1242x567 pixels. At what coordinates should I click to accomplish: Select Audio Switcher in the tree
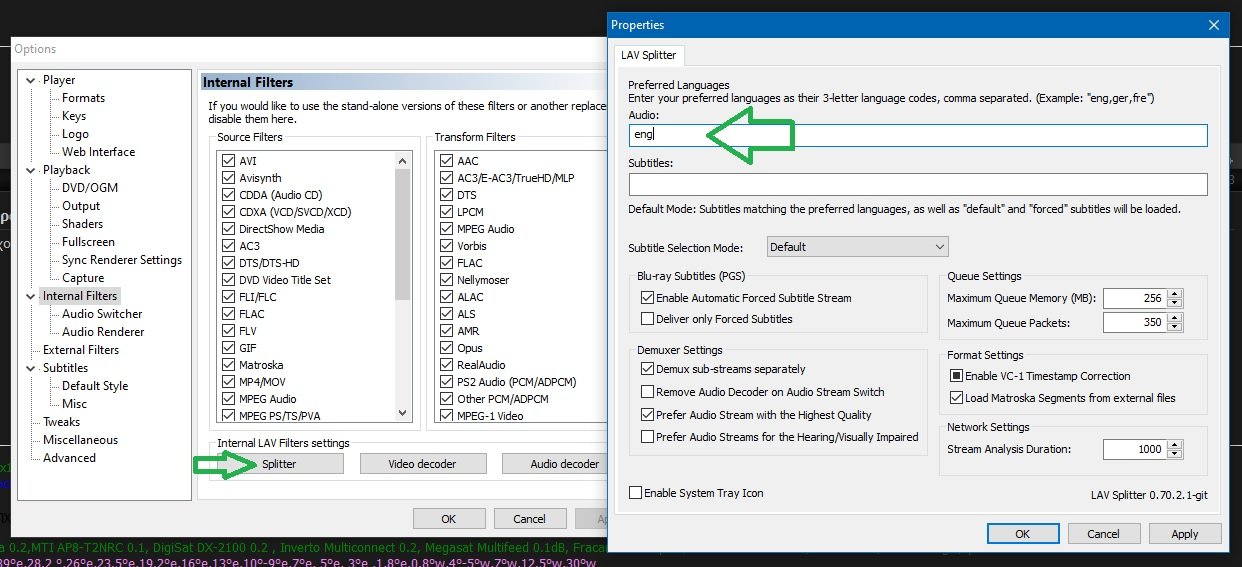click(102, 314)
